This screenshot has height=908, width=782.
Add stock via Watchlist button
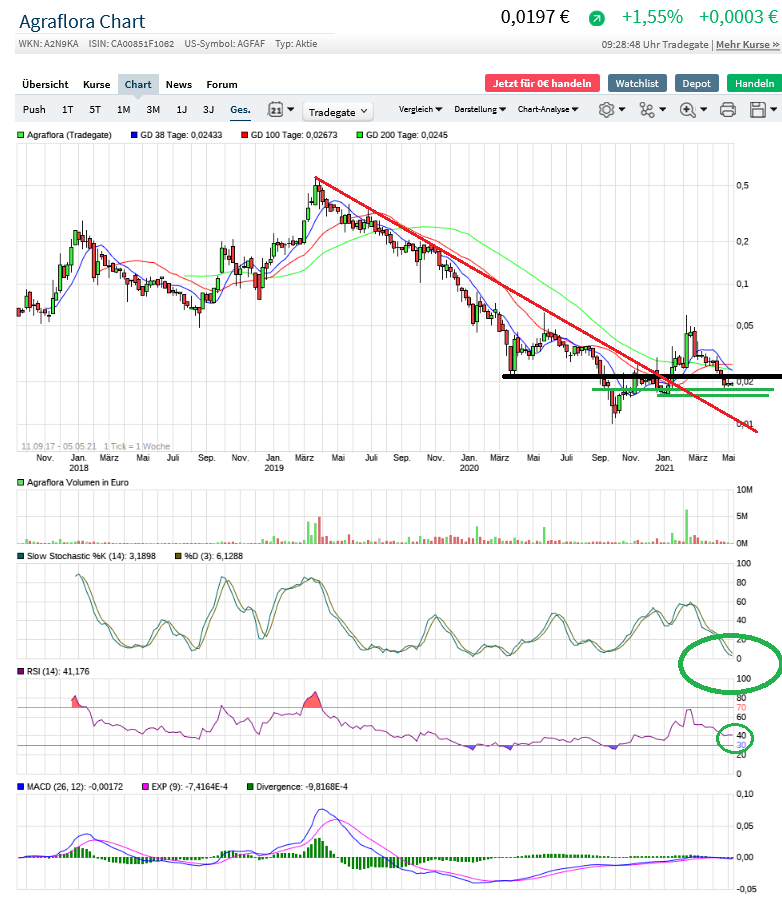pyautogui.click(x=637, y=84)
